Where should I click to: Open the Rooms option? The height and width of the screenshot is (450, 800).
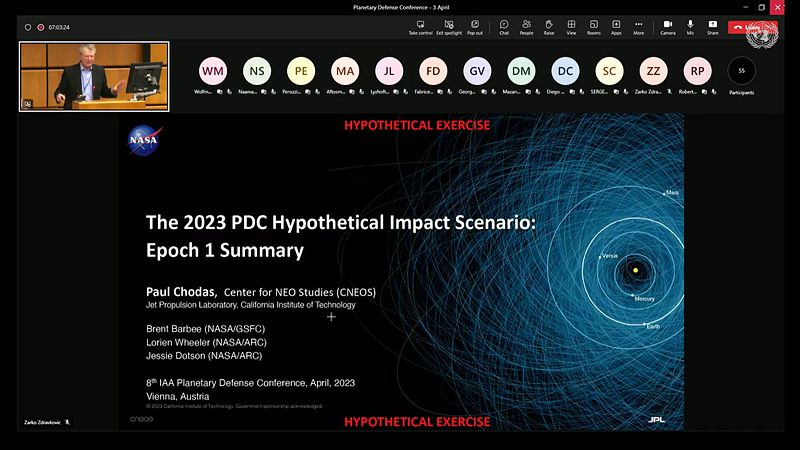tap(594, 27)
